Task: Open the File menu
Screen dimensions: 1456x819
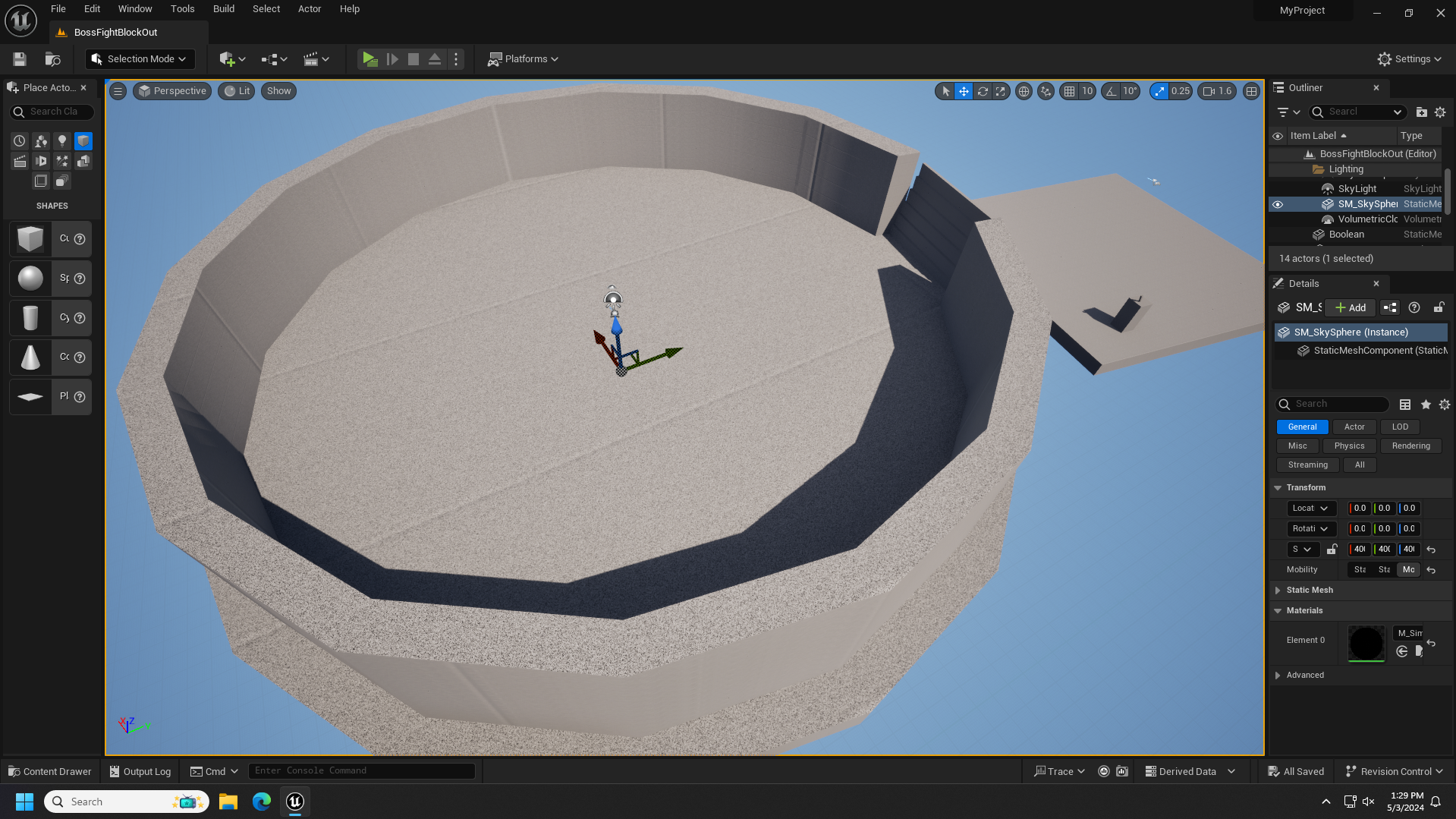Action: point(58,9)
